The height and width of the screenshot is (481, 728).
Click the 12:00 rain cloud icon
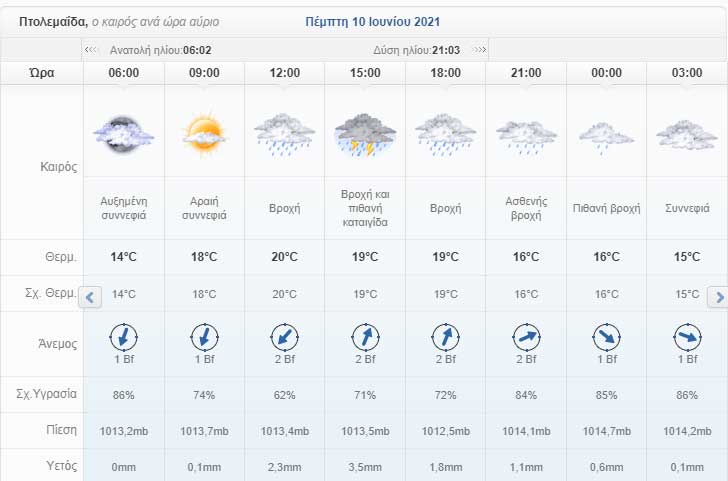285,132
